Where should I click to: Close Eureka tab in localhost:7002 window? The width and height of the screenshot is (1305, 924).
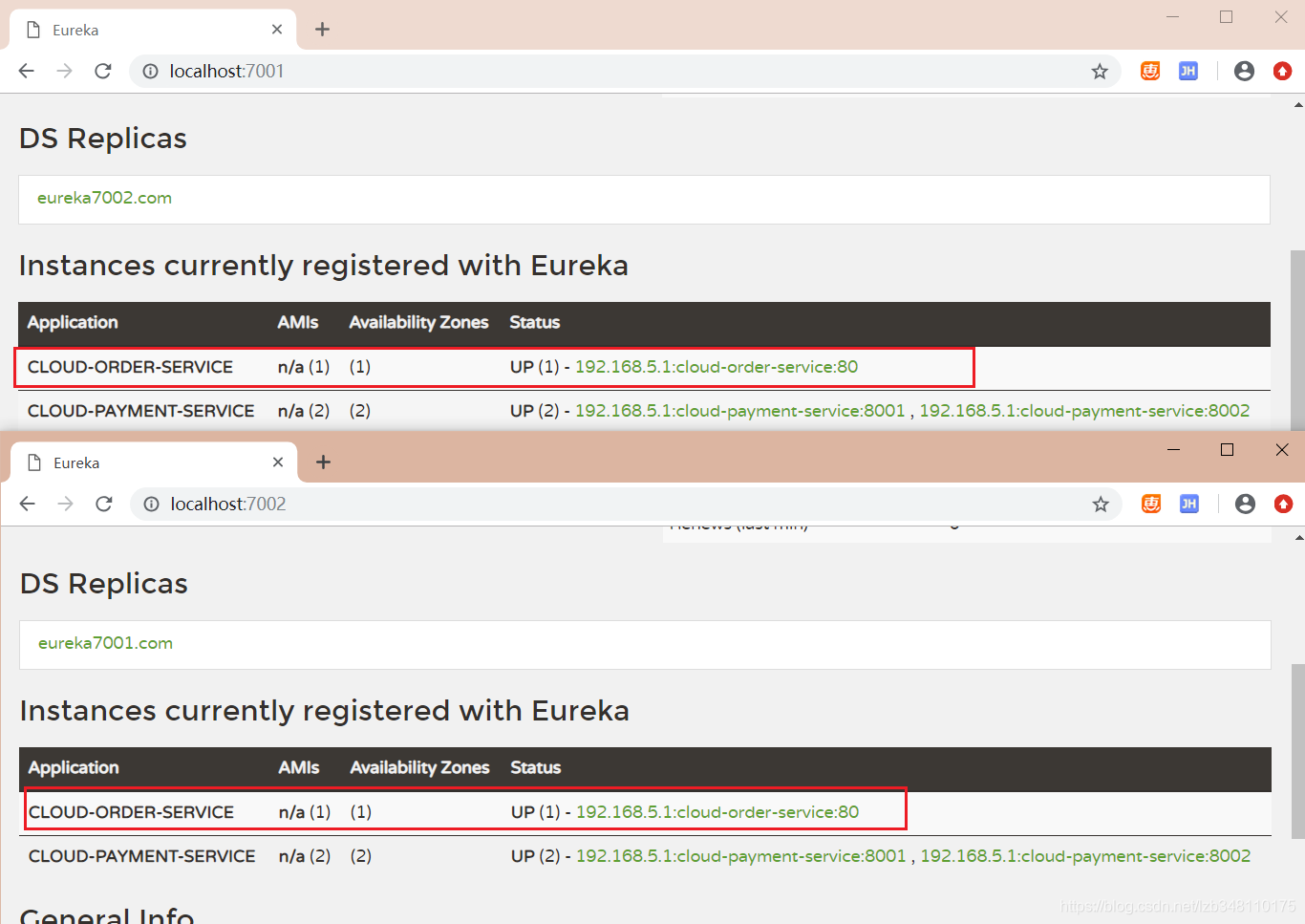(278, 462)
